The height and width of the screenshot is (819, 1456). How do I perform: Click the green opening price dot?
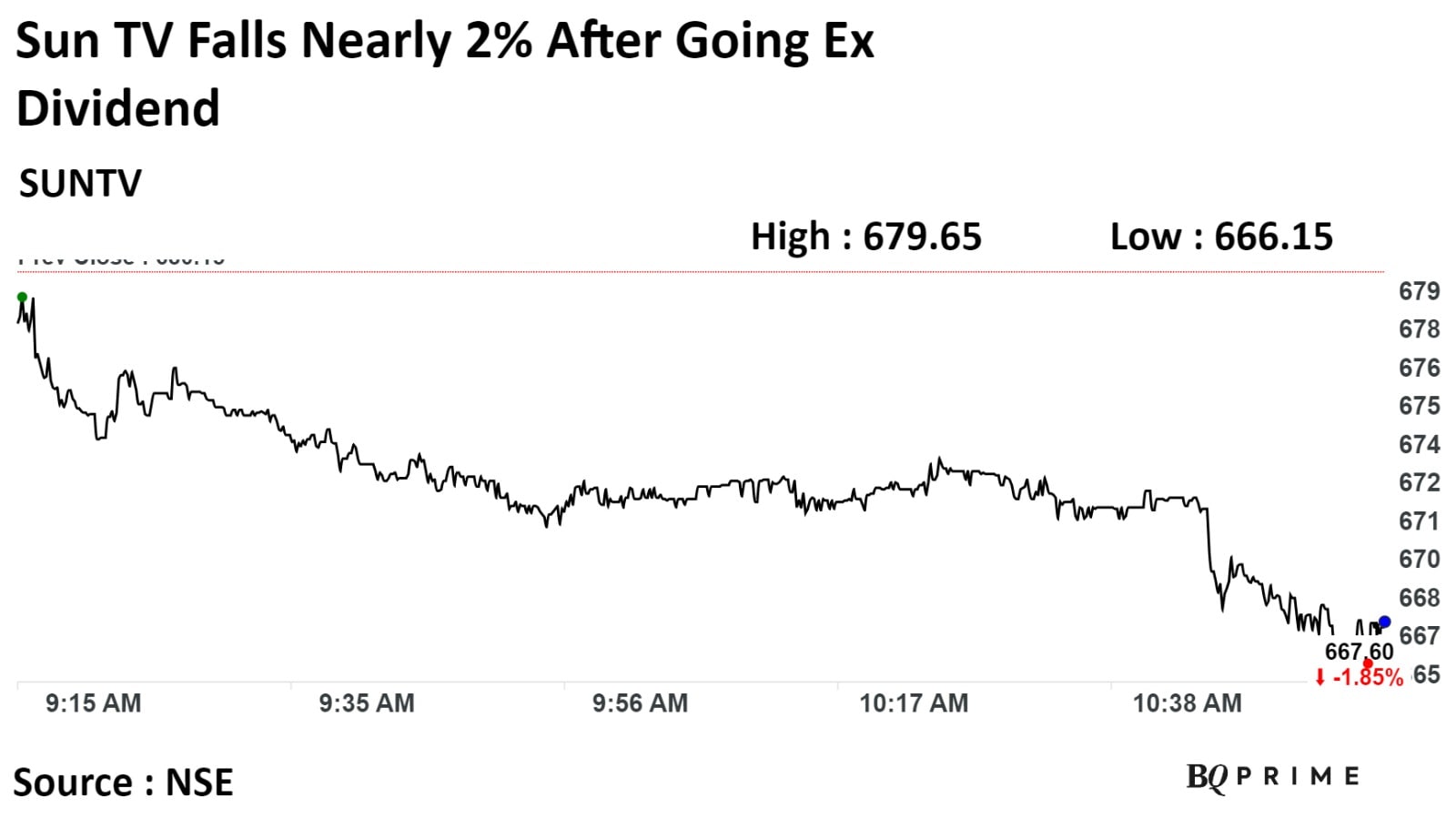click(22, 298)
